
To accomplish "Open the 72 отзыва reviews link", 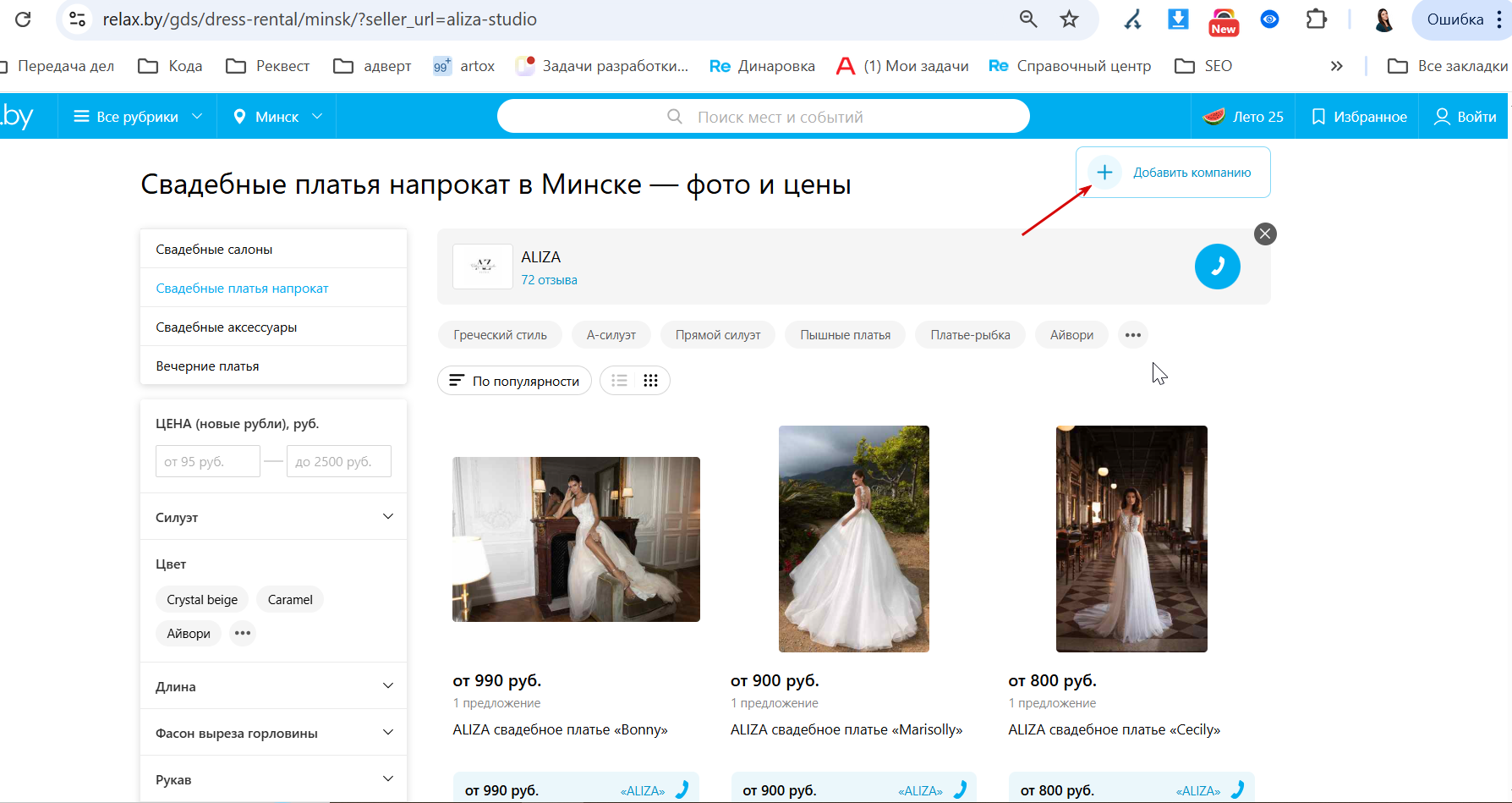I will pos(549,280).
